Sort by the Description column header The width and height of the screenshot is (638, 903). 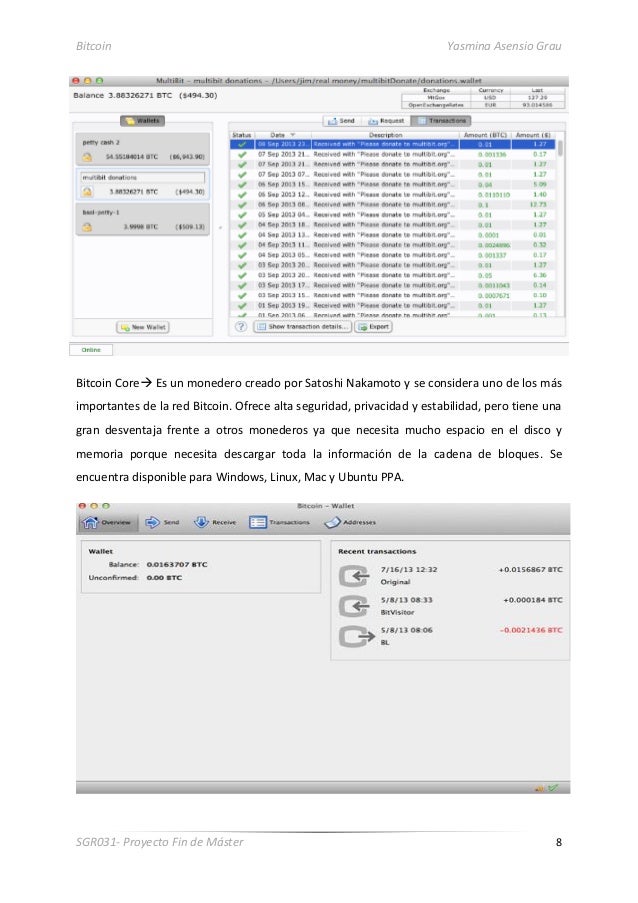click(385, 135)
